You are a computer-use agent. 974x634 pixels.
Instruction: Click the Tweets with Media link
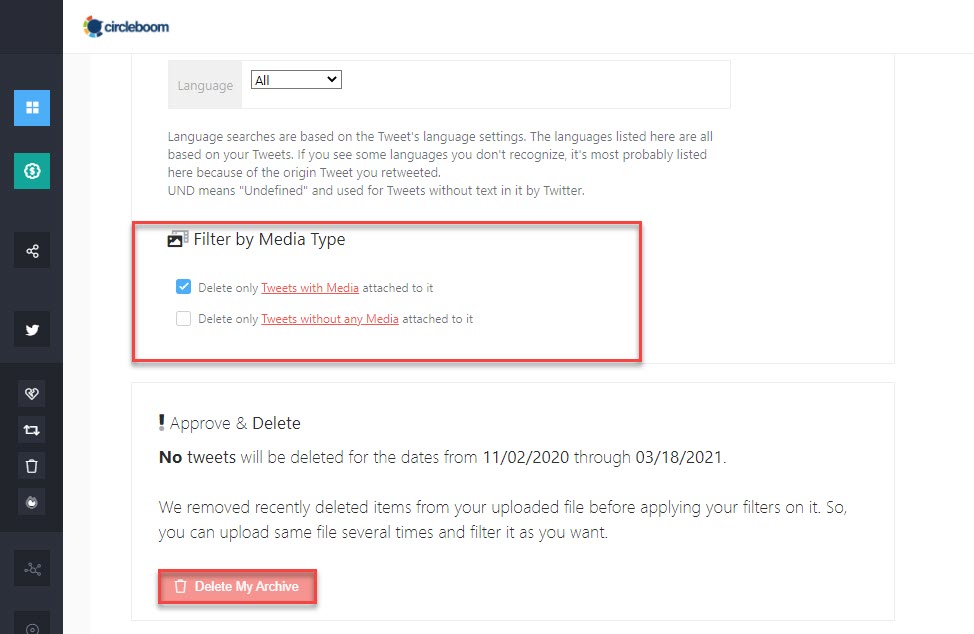tap(310, 288)
